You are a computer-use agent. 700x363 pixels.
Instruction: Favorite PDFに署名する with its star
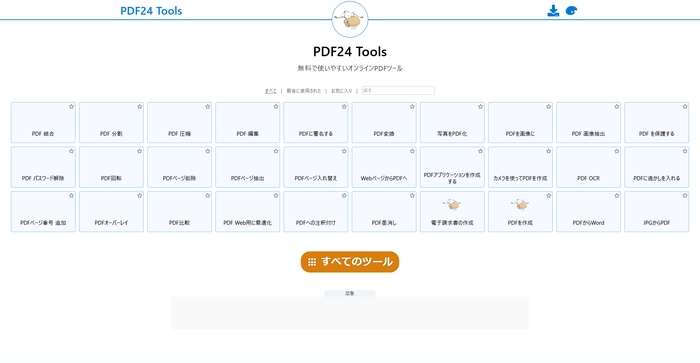tap(344, 107)
